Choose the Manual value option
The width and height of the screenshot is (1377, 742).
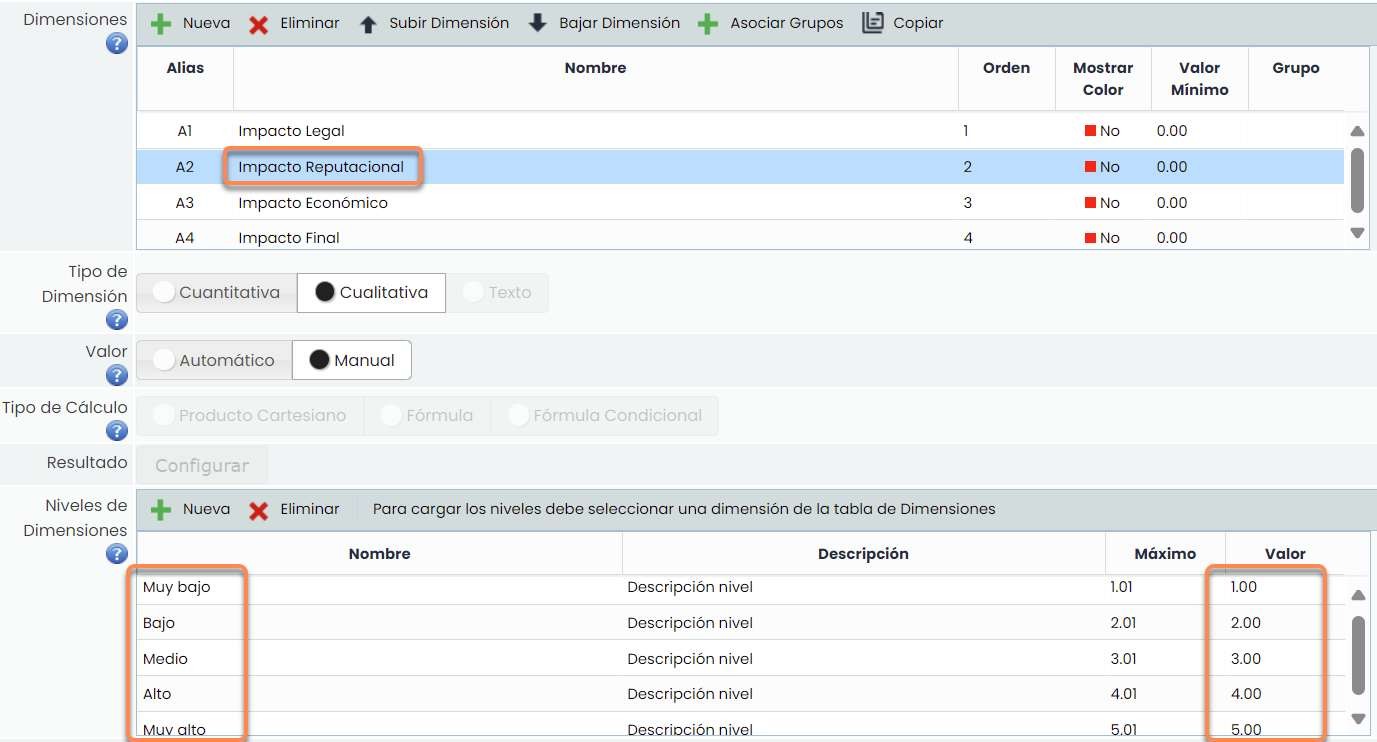[351, 361]
